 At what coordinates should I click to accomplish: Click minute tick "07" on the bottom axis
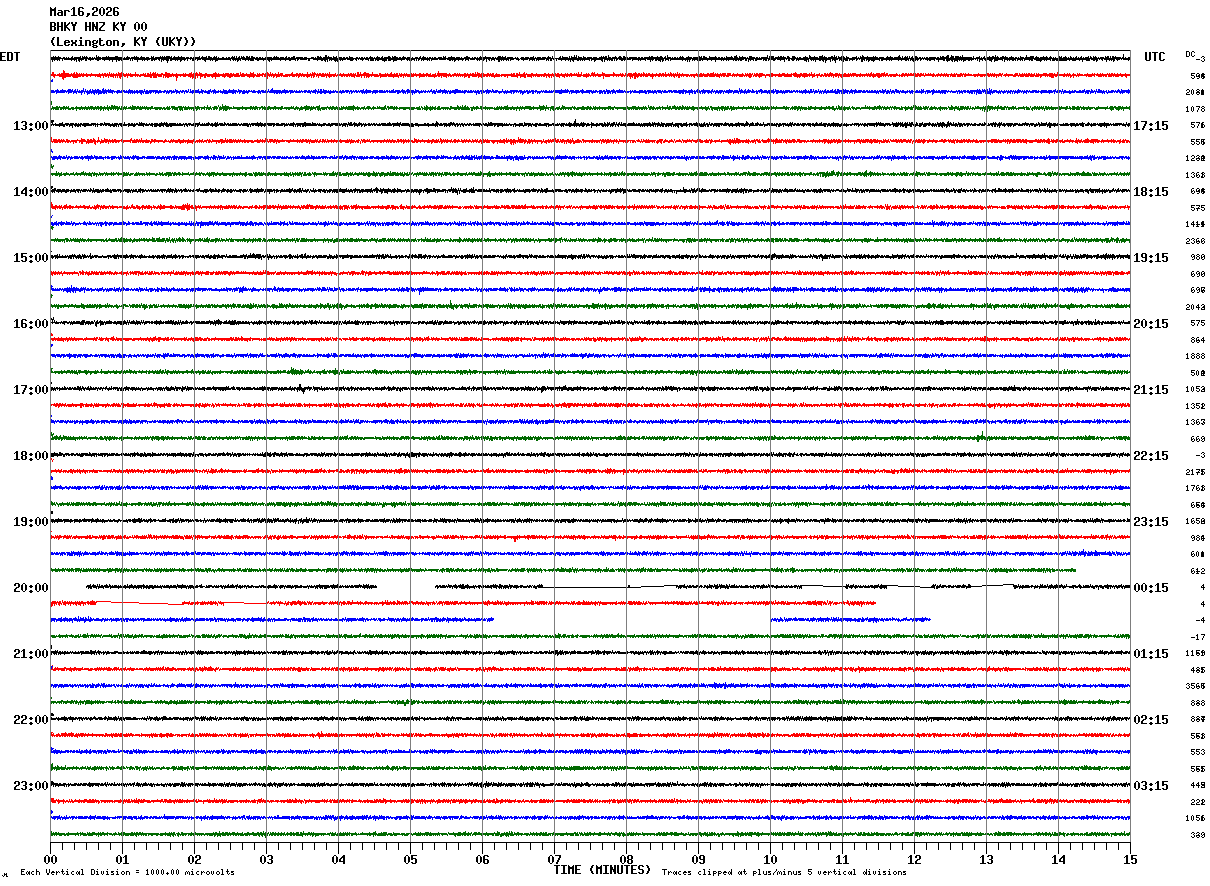pyautogui.click(x=554, y=859)
